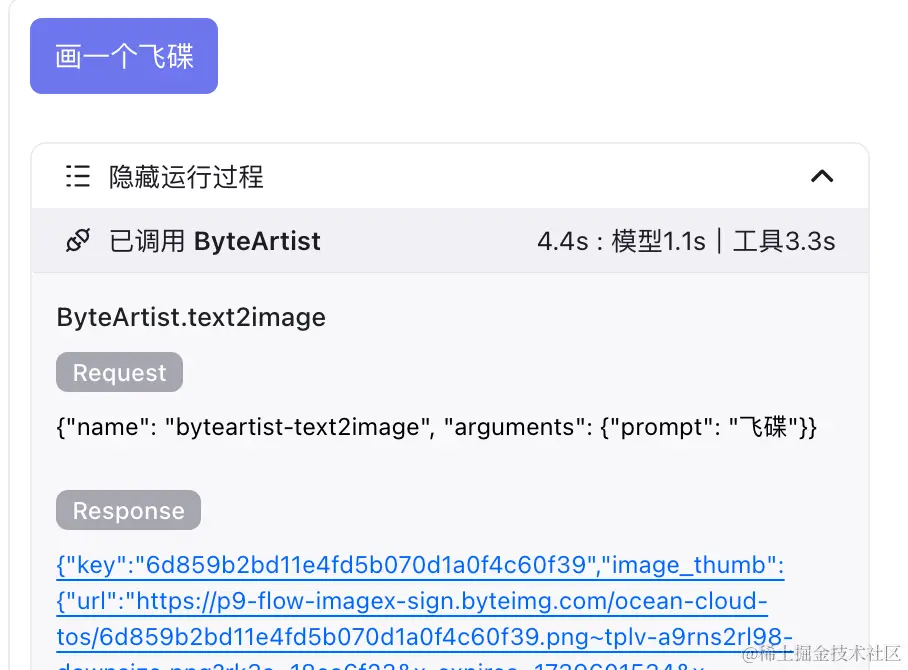
Task: Click the 画一个飞碟 prompt button
Action: [124, 55]
